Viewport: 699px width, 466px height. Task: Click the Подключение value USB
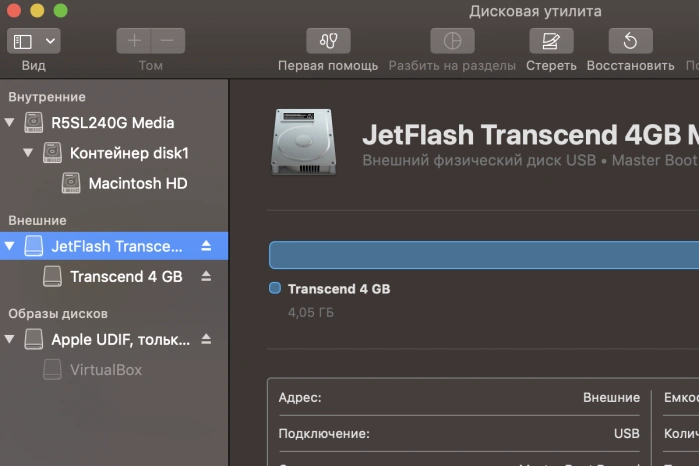[x=626, y=433]
